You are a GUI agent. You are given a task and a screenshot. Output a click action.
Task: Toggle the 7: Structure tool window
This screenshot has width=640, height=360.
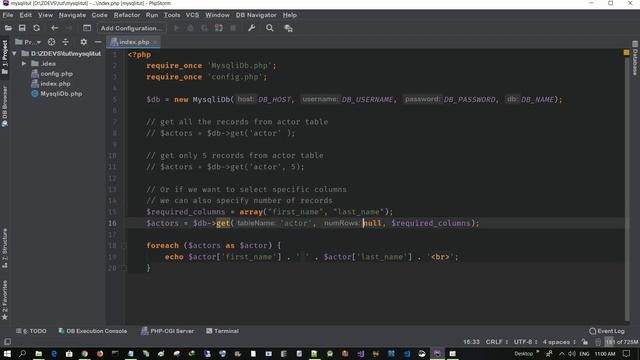(5, 248)
